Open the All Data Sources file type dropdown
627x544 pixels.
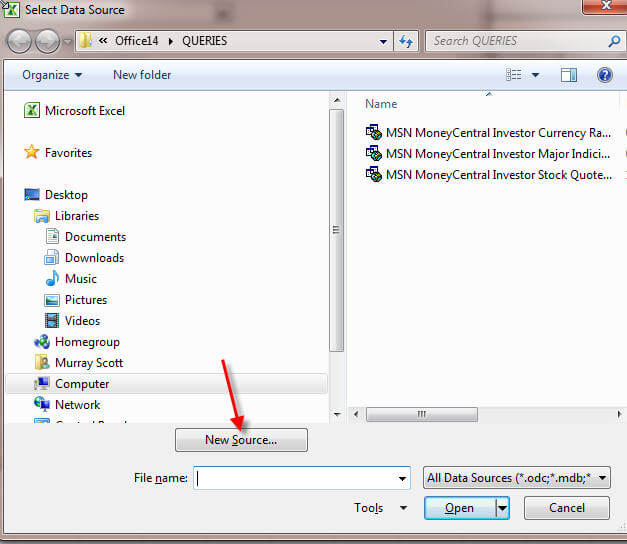(x=517, y=478)
